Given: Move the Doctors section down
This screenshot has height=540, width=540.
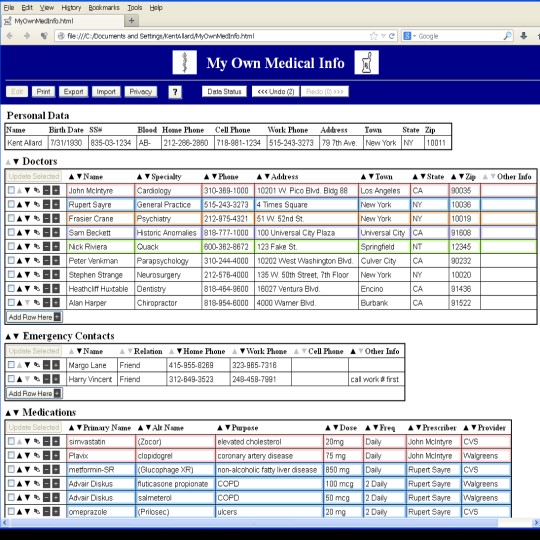Looking at the screenshot, I should (16, 162).
